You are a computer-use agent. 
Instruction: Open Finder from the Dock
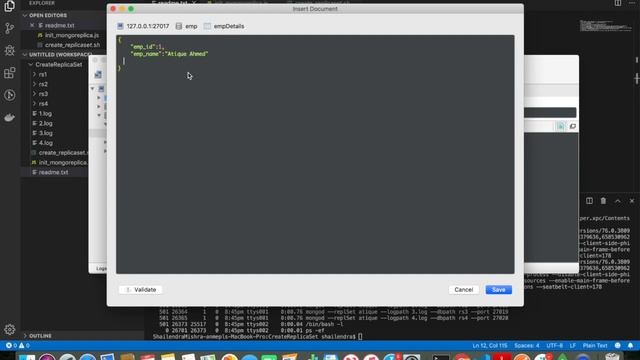[x=27, y=358]
